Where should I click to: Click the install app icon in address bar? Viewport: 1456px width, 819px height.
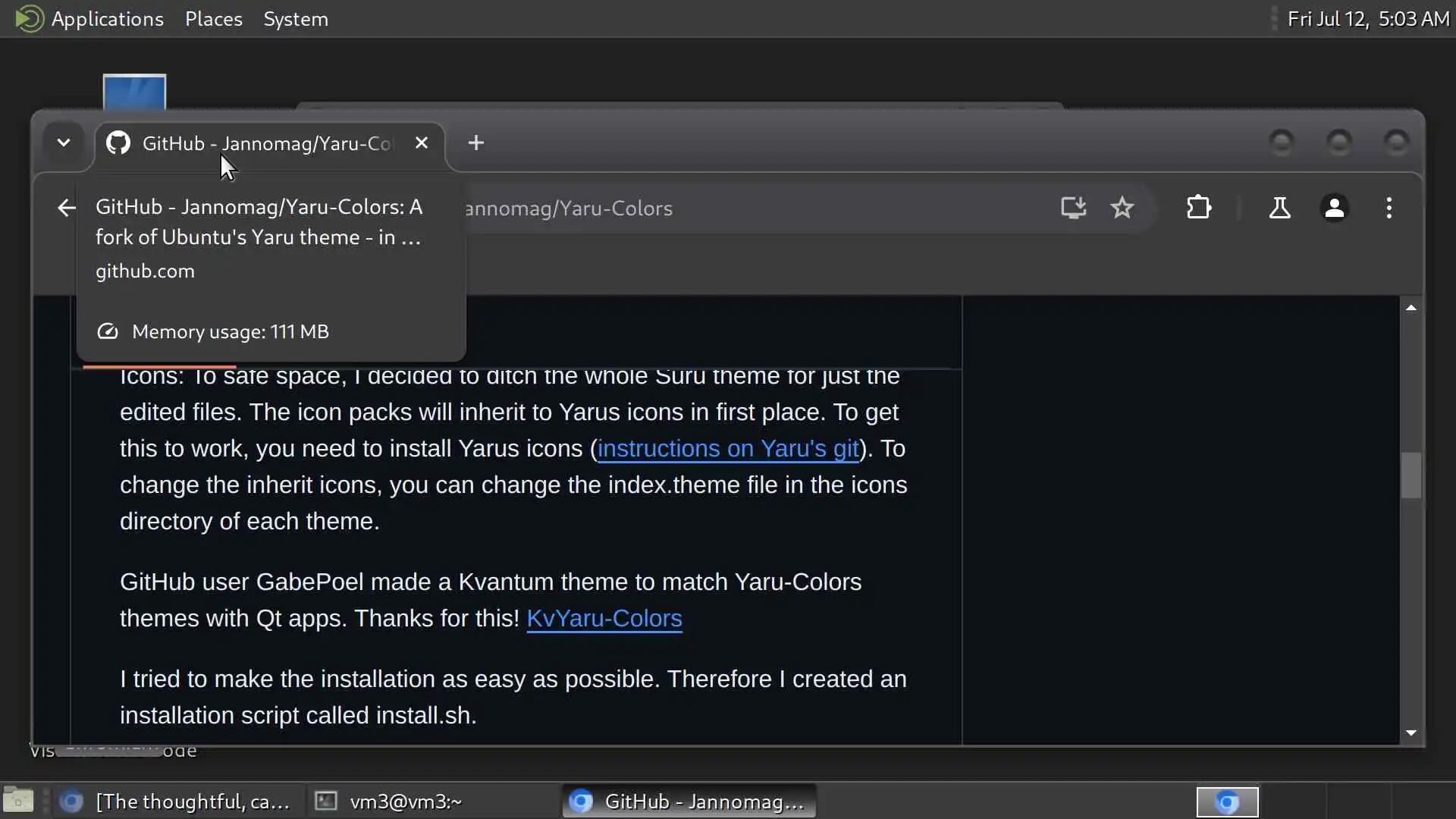[1073, 208]
